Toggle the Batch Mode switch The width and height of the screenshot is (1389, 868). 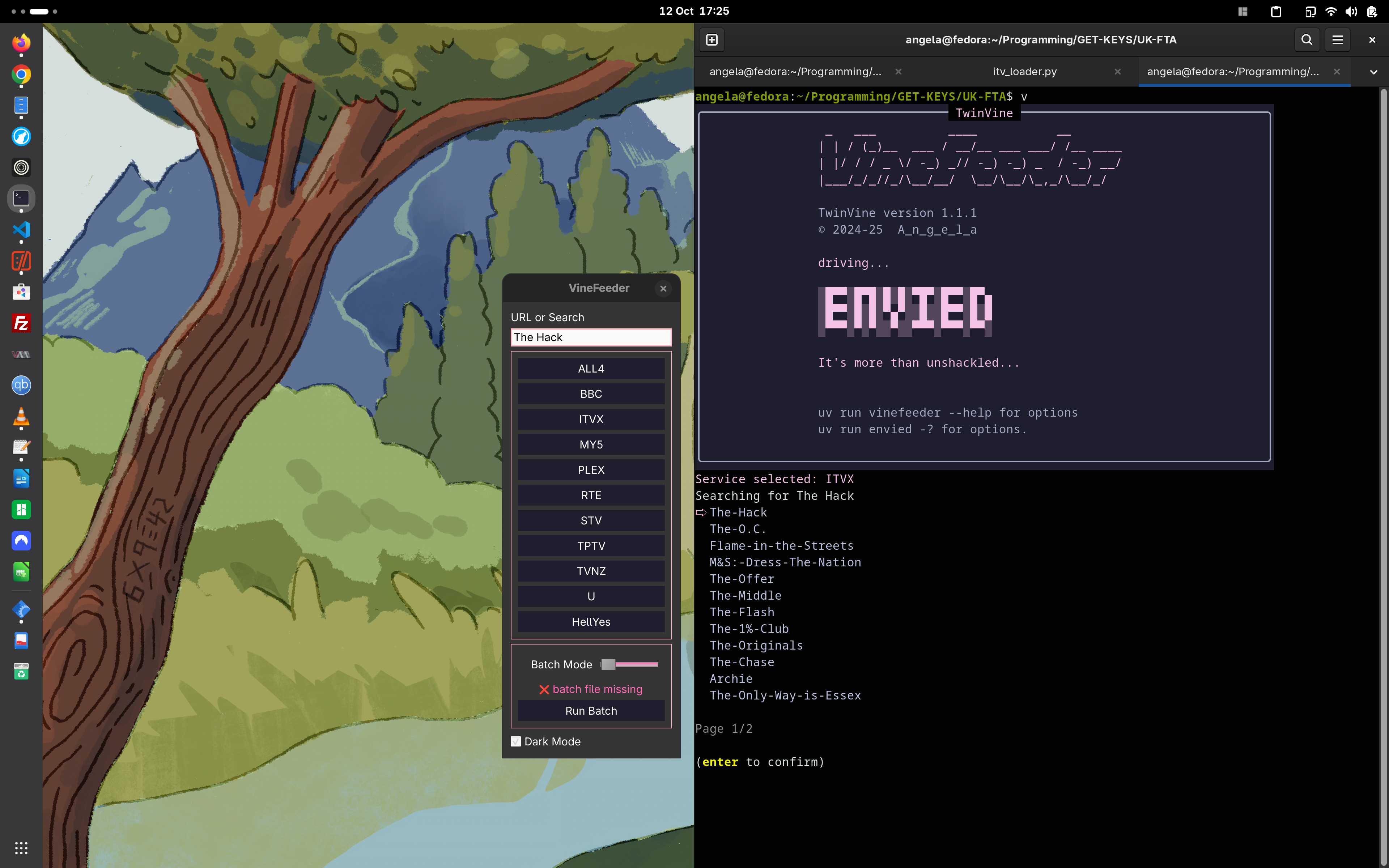click(x=629, y=664)
